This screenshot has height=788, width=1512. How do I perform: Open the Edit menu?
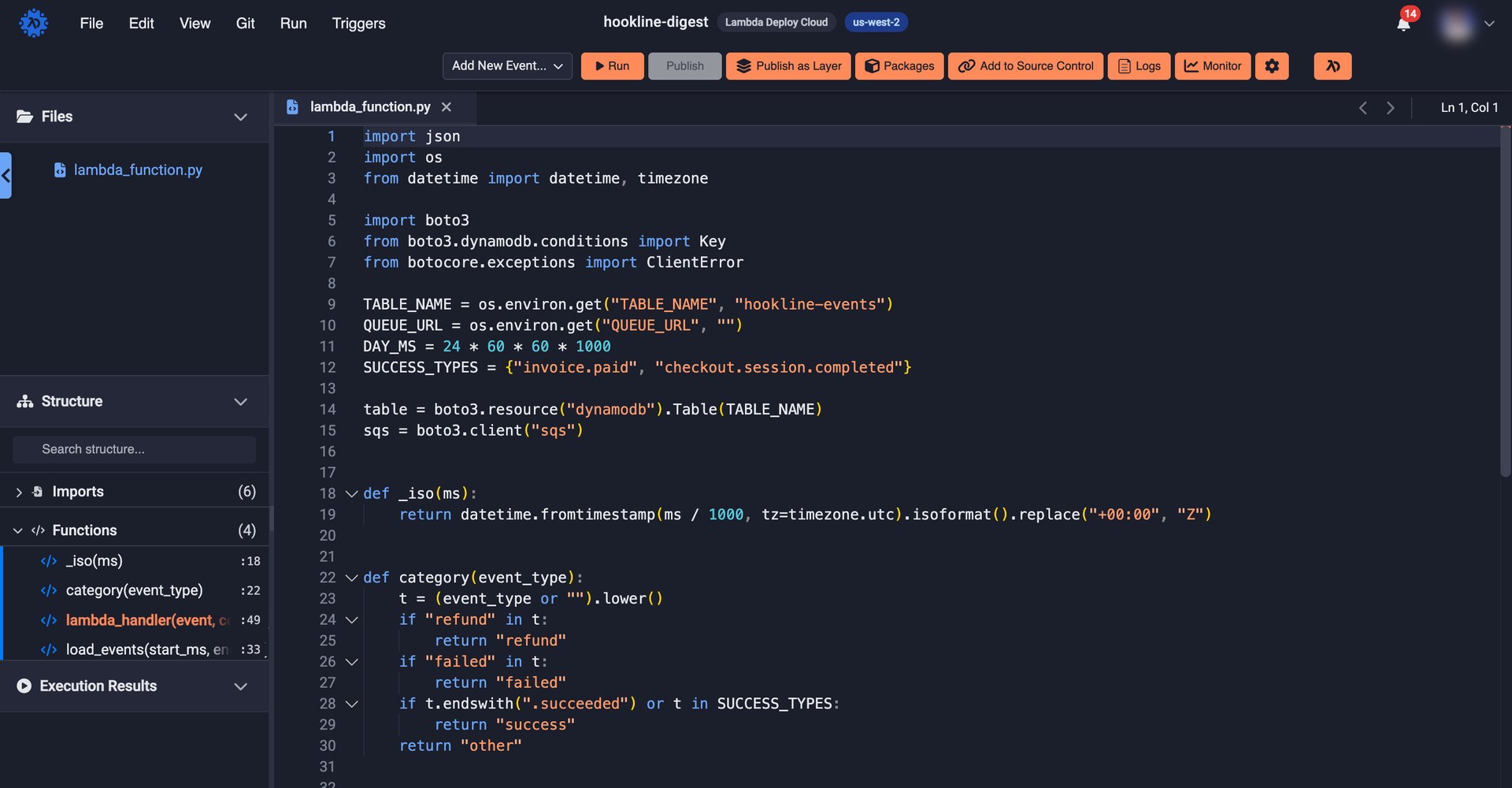point(141,23)
